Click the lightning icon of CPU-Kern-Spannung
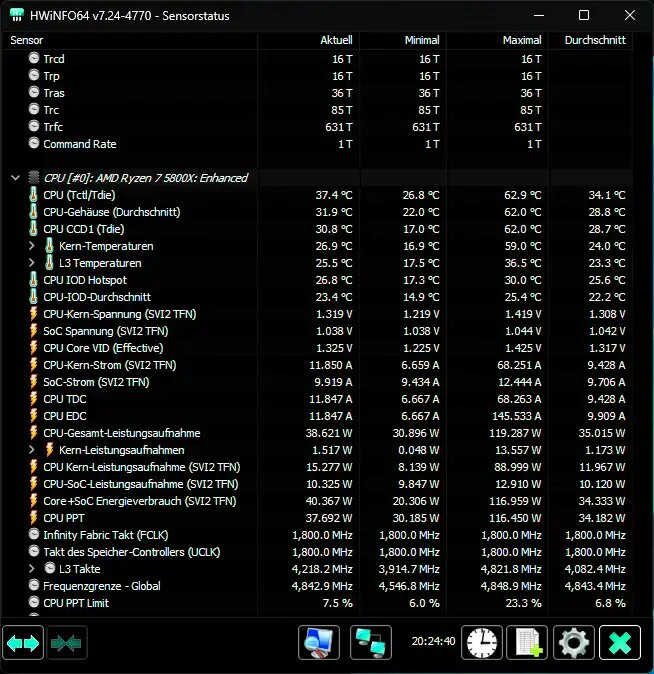 34,314
